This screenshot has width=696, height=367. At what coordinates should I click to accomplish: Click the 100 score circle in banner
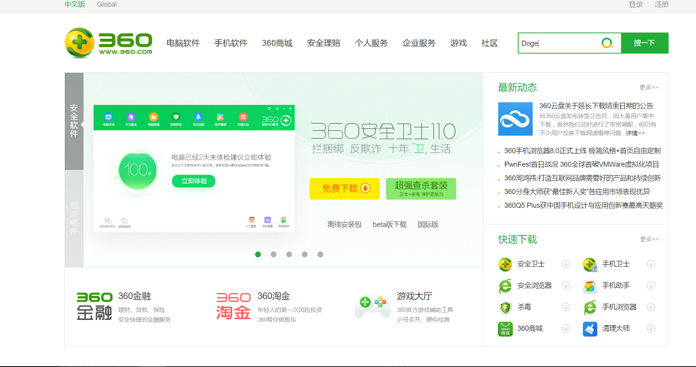point(138,170)
